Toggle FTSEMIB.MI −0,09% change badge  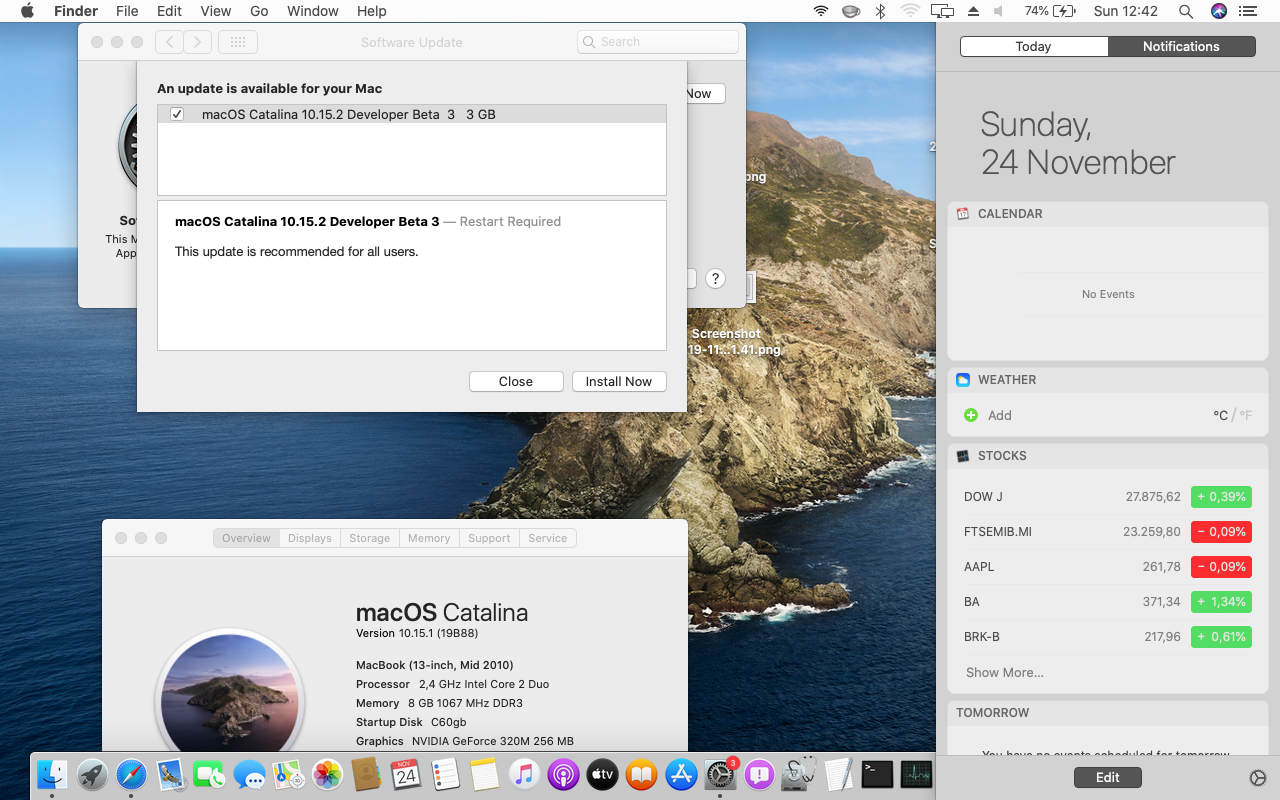1221,532
